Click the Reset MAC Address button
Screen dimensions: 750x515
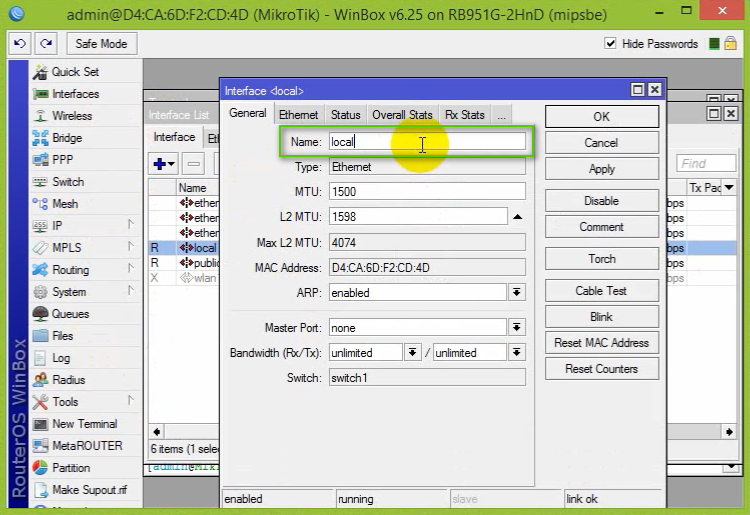[602, 343]
